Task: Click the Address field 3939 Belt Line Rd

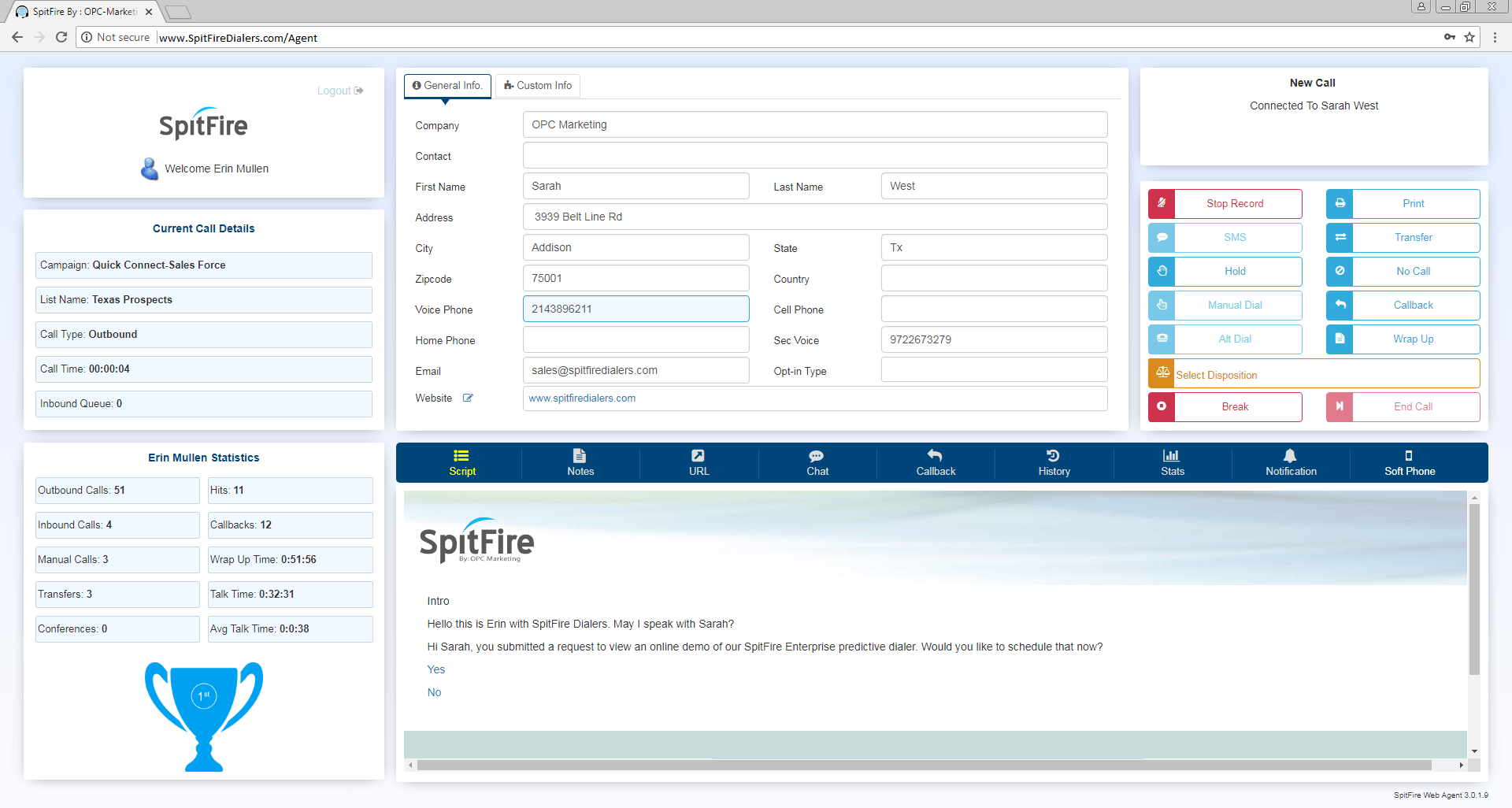Action: (815, 217)
